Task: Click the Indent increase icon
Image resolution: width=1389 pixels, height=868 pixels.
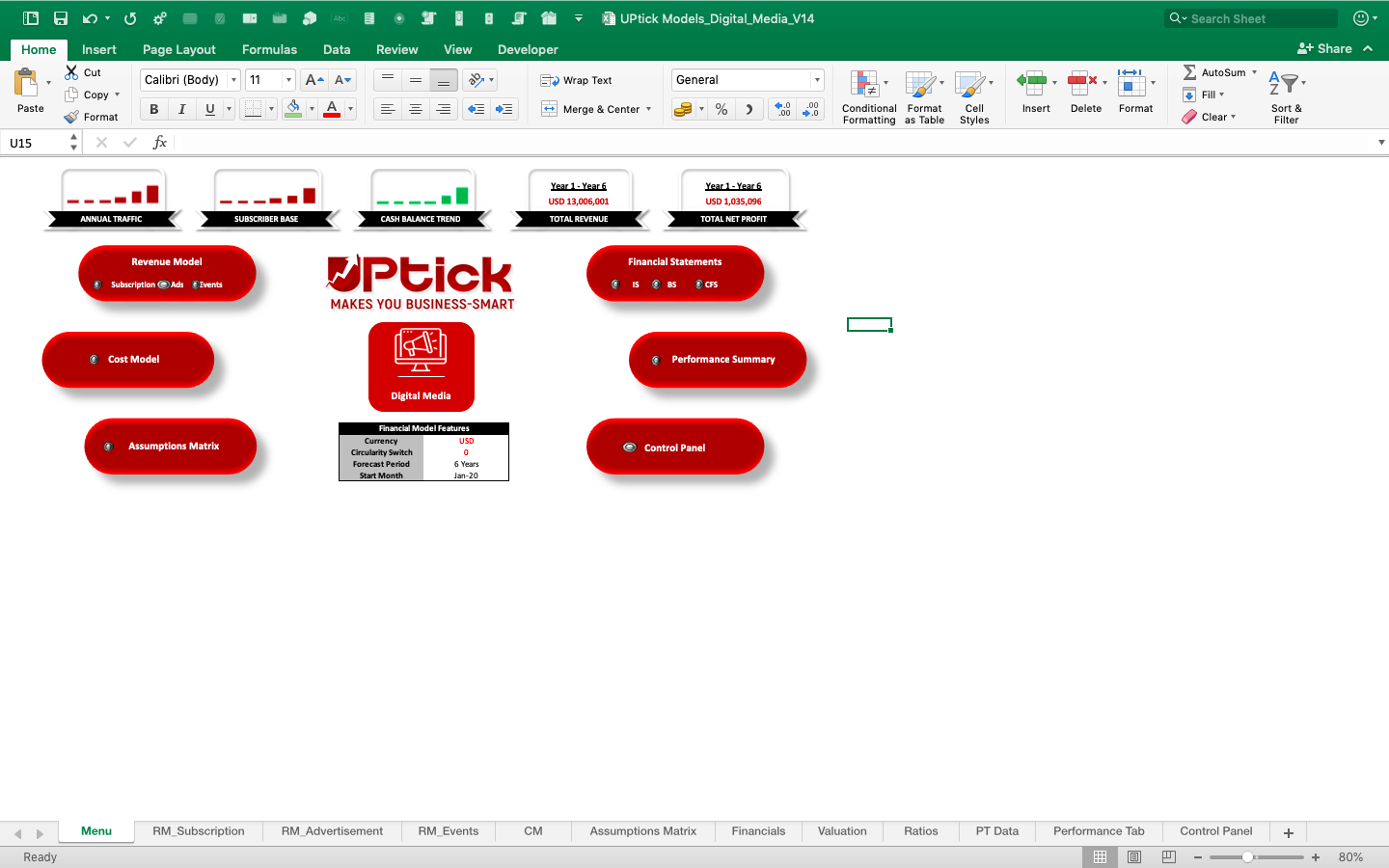Action: 504,109
